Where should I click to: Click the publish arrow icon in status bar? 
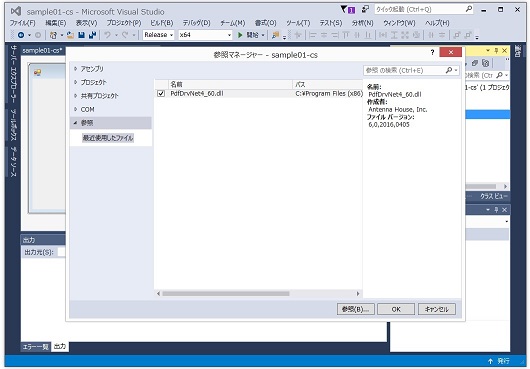(x=490, y=361)
